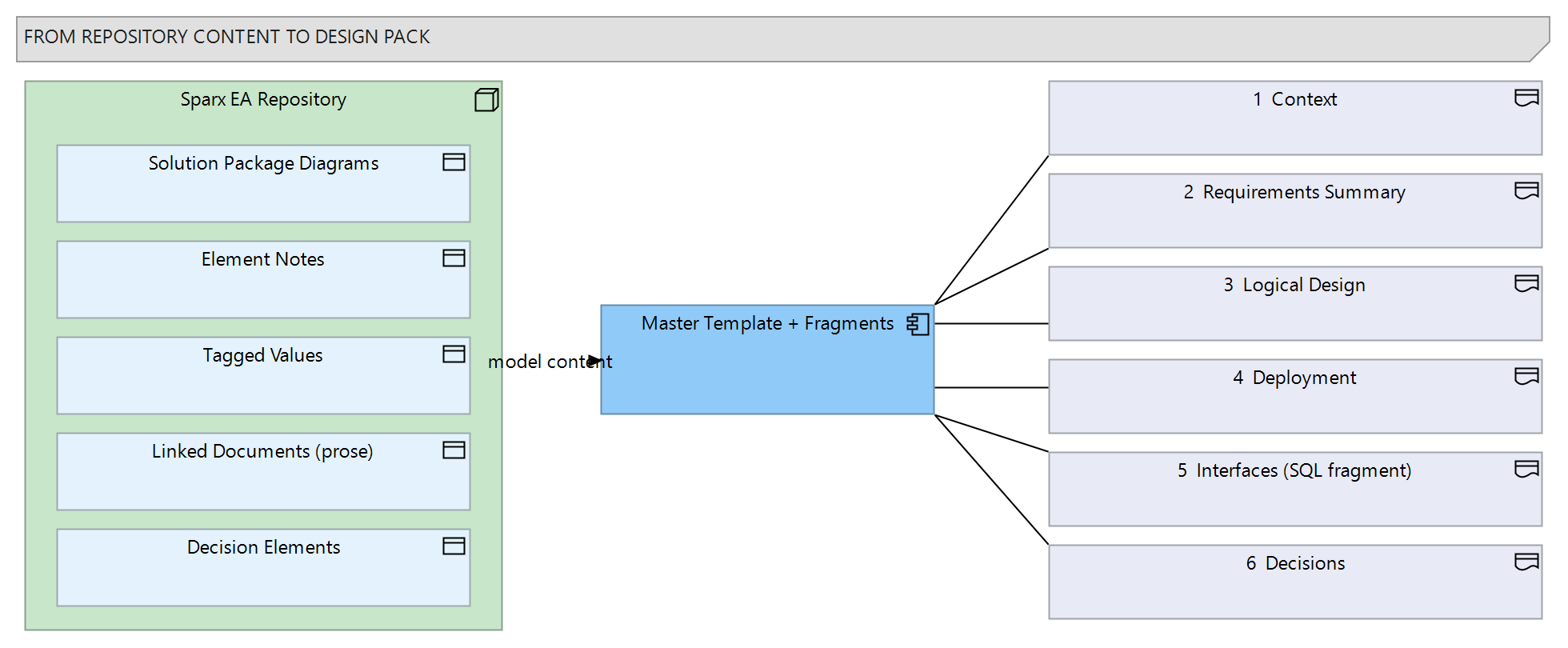Screen dimensions: 1568x648
Task: Click the representation icon on 1 Context
Action: [1526, 98]
